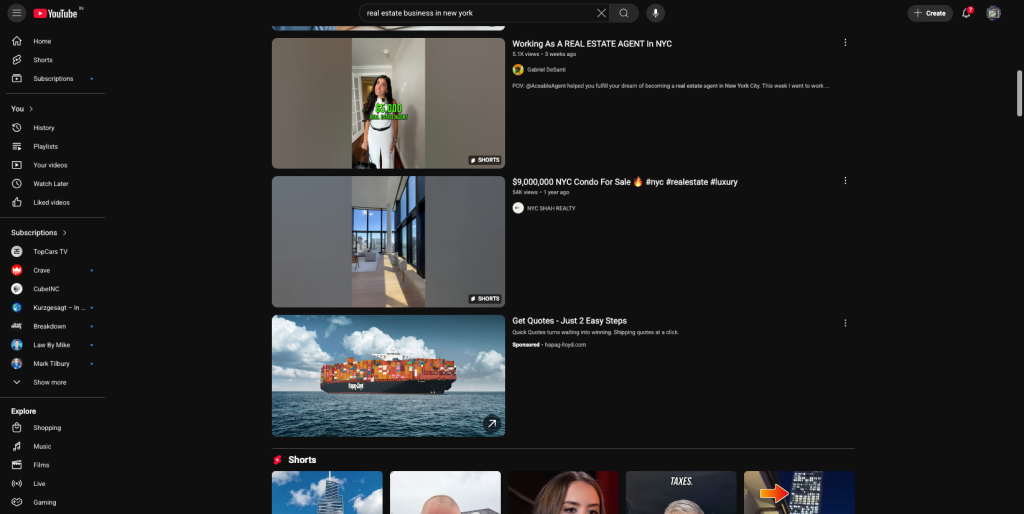Image resolution: width=1024 pixels, height=514 pixels.
Task: Click the search magnifier button
Action: tap(624, 13)
